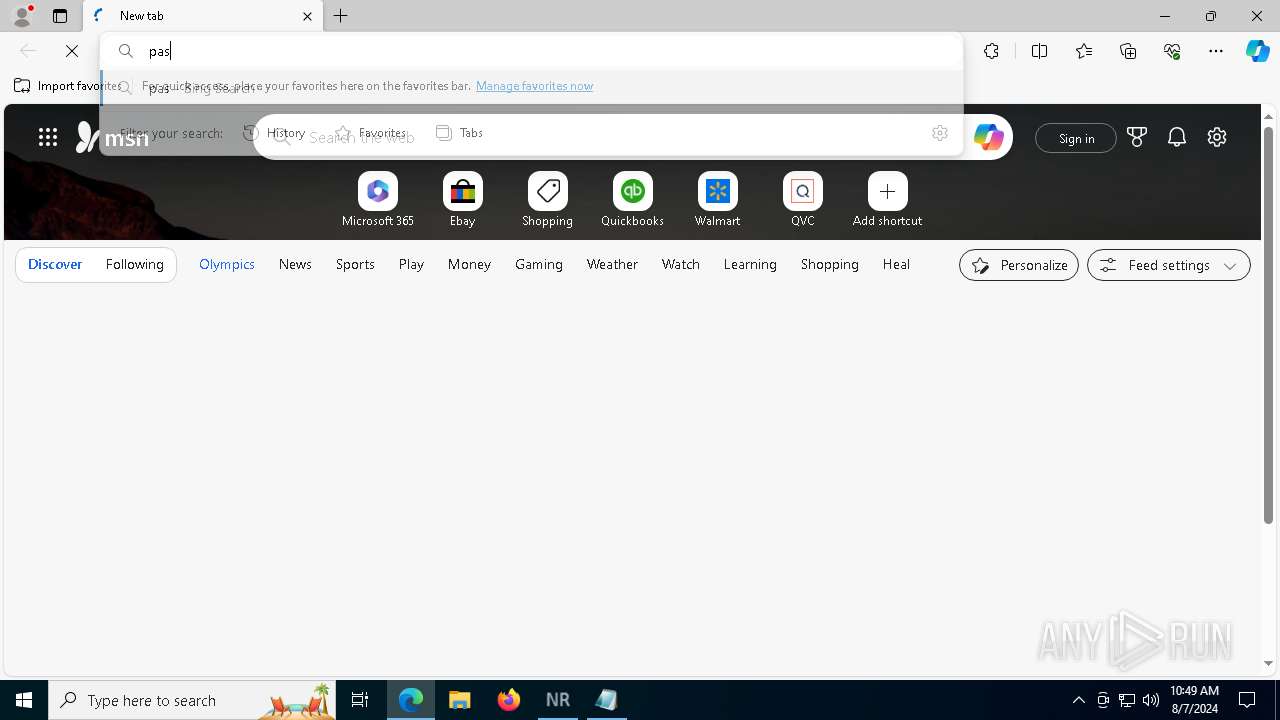
Task: Open the browser profile icon
Action: 21,15
